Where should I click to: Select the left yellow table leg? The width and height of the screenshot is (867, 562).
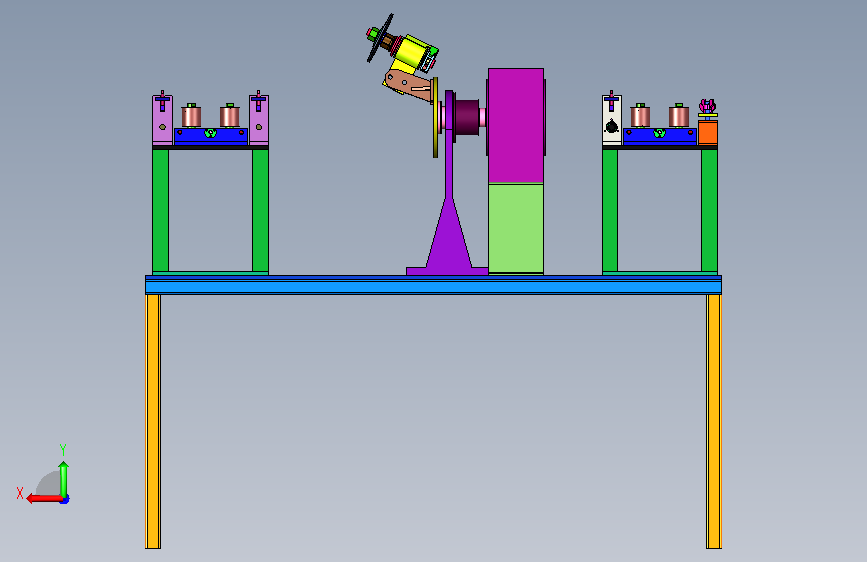[153, 422]
